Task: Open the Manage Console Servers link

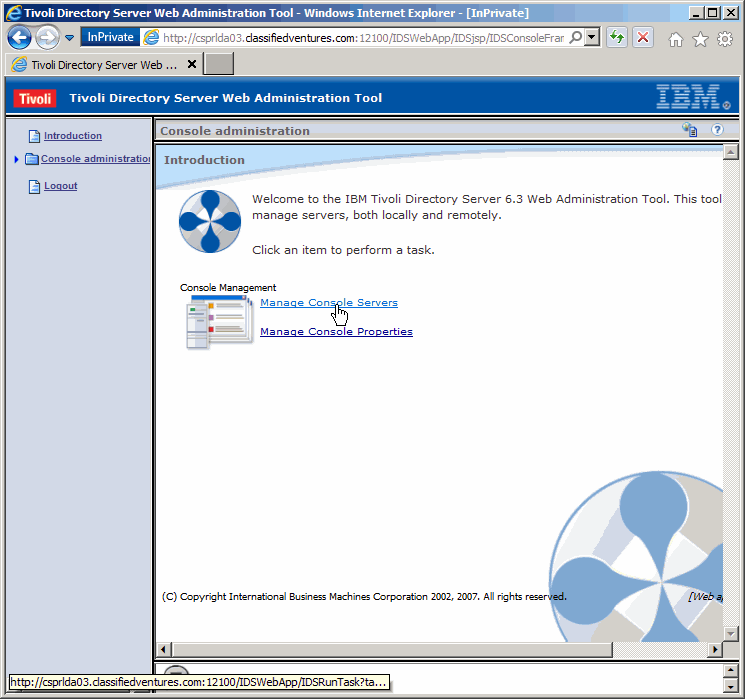Action: coord(328,303)
